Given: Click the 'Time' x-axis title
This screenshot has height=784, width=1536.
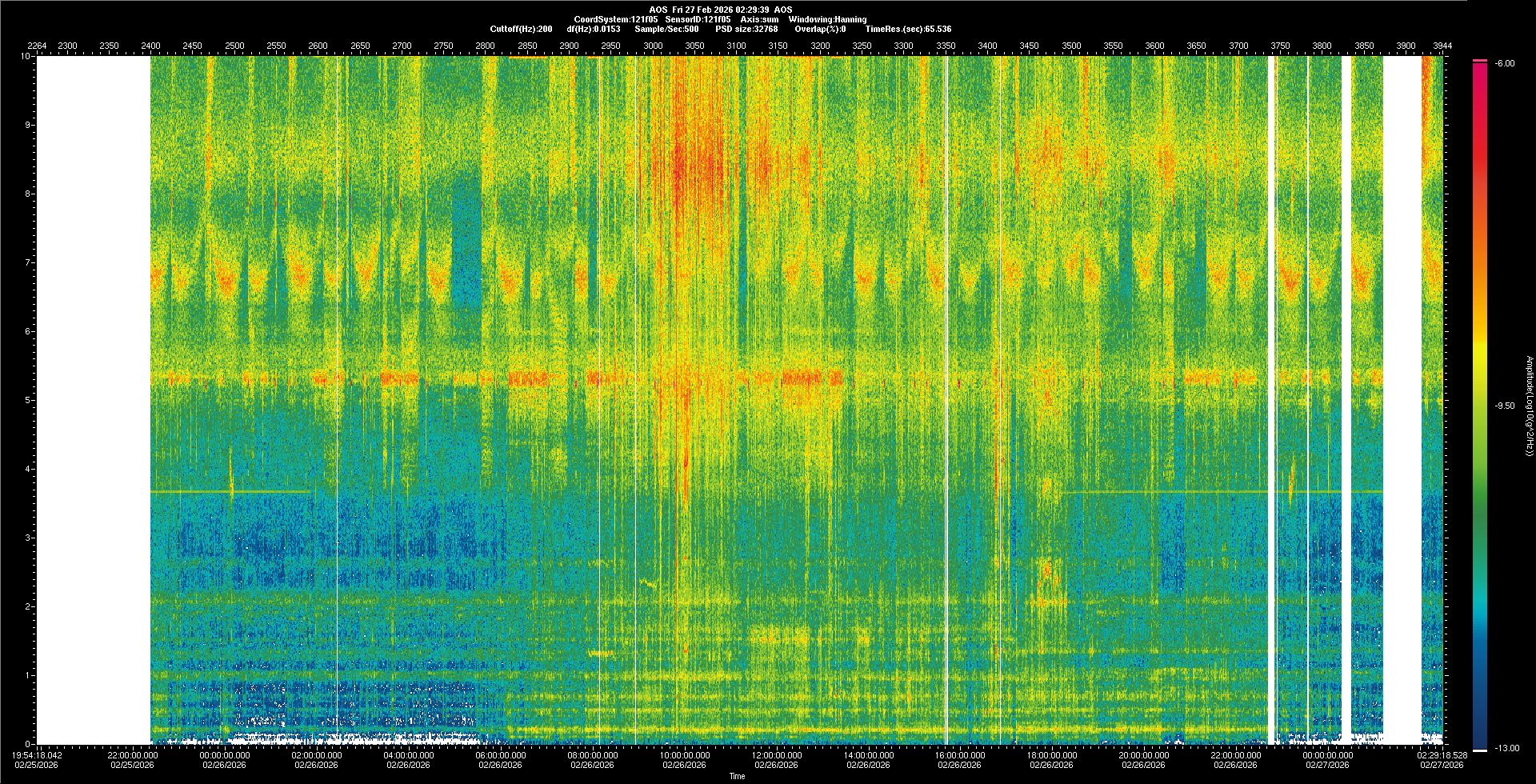Looking at the screenshot, I should click(737, 776).
